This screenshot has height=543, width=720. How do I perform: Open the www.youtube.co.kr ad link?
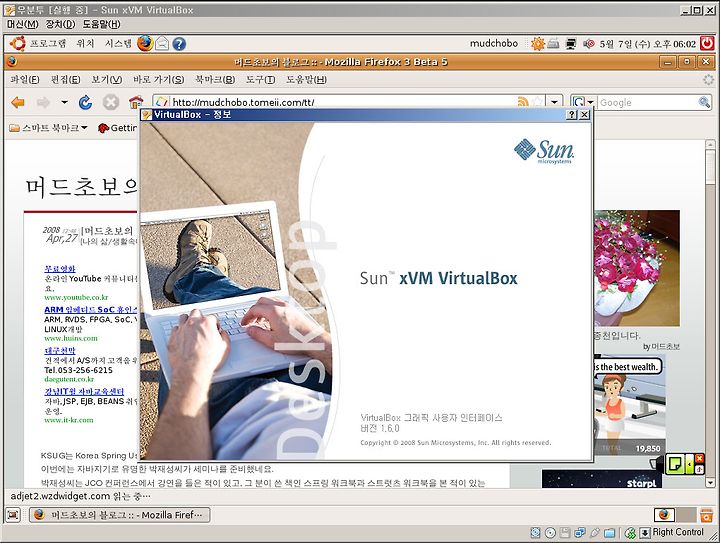pyautogui.click(x=76, y=297)
